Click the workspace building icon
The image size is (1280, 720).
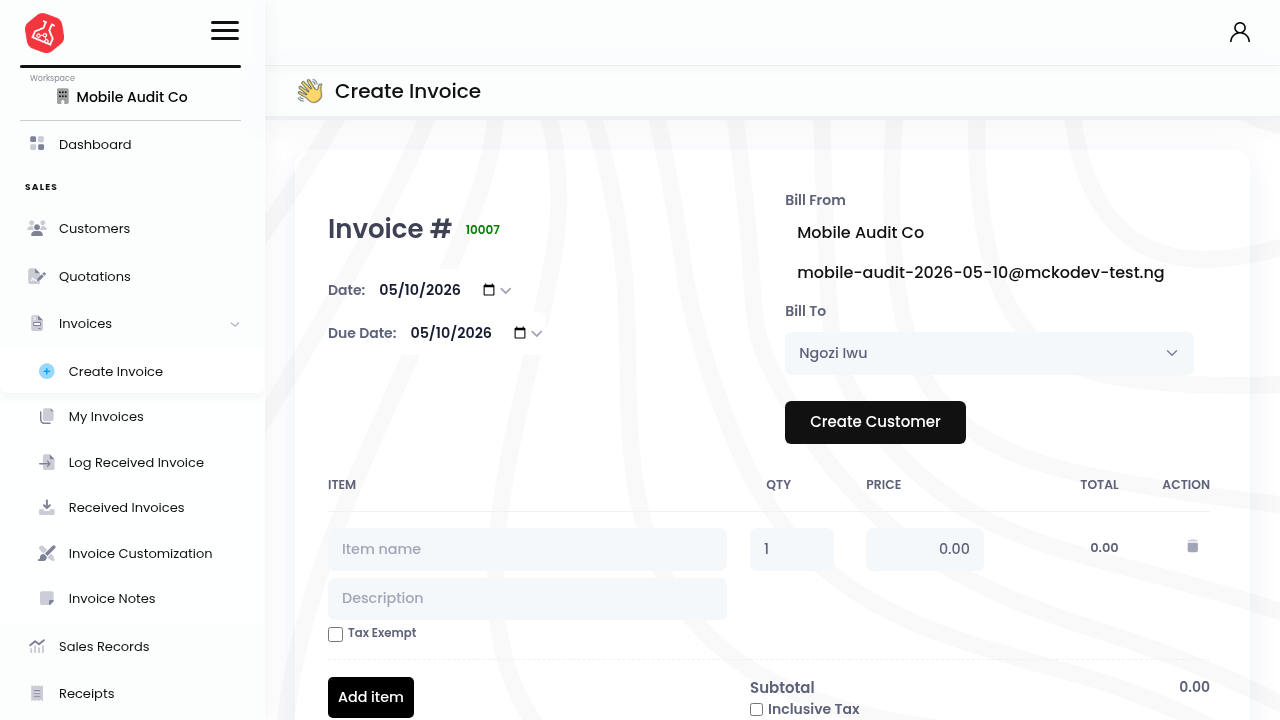(63, 96)
